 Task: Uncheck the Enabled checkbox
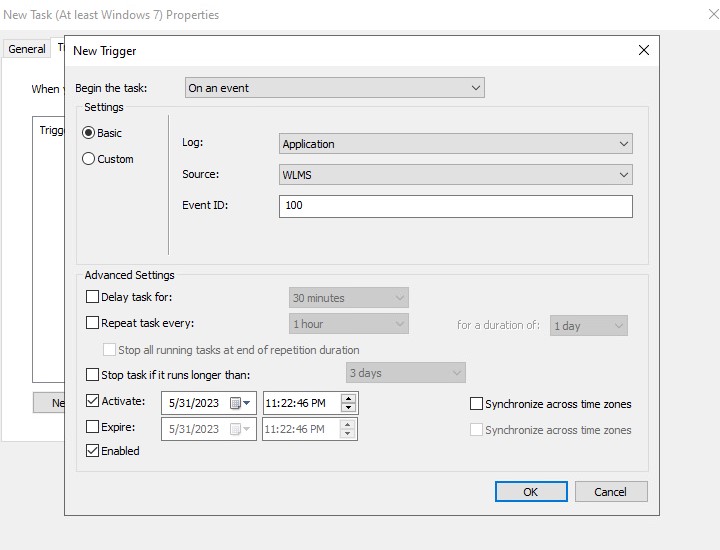(x=92, y=450)
